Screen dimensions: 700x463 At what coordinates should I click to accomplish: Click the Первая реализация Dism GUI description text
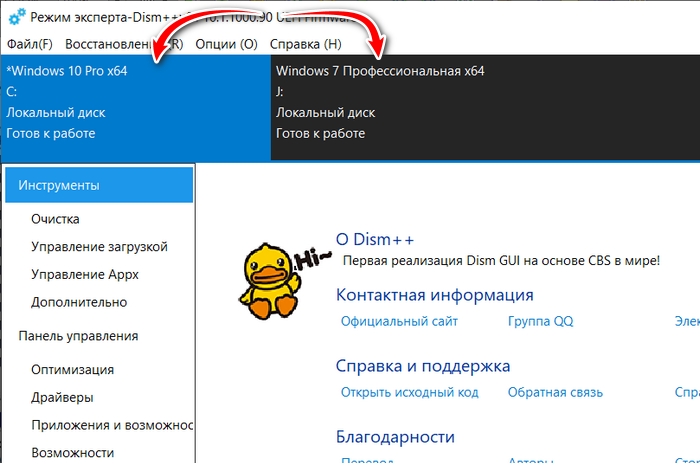tap(501, 261)
